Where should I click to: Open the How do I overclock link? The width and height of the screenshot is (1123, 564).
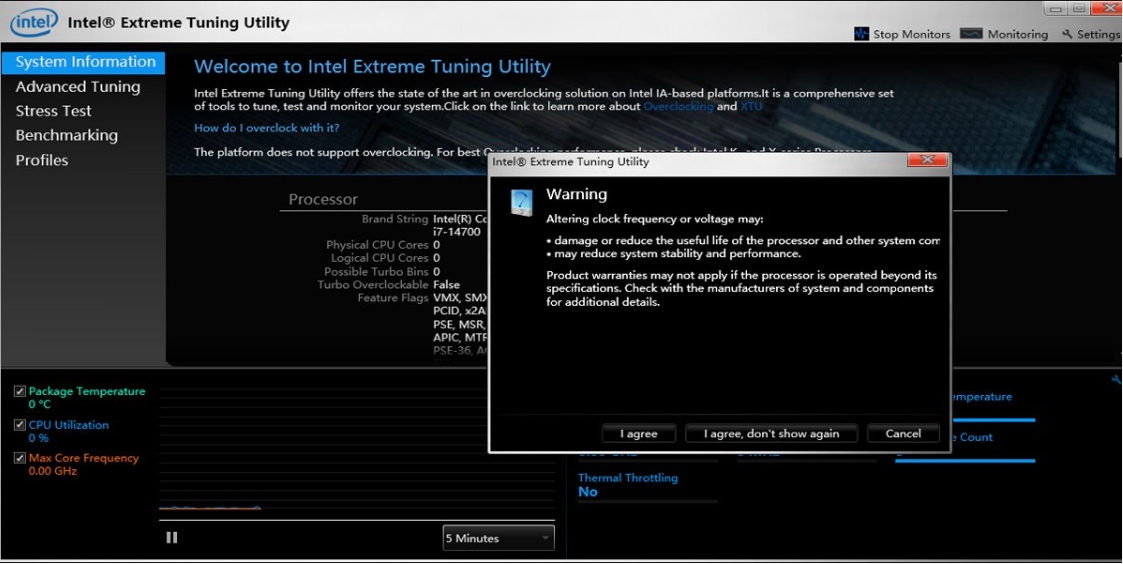click(x=266, y=128)
